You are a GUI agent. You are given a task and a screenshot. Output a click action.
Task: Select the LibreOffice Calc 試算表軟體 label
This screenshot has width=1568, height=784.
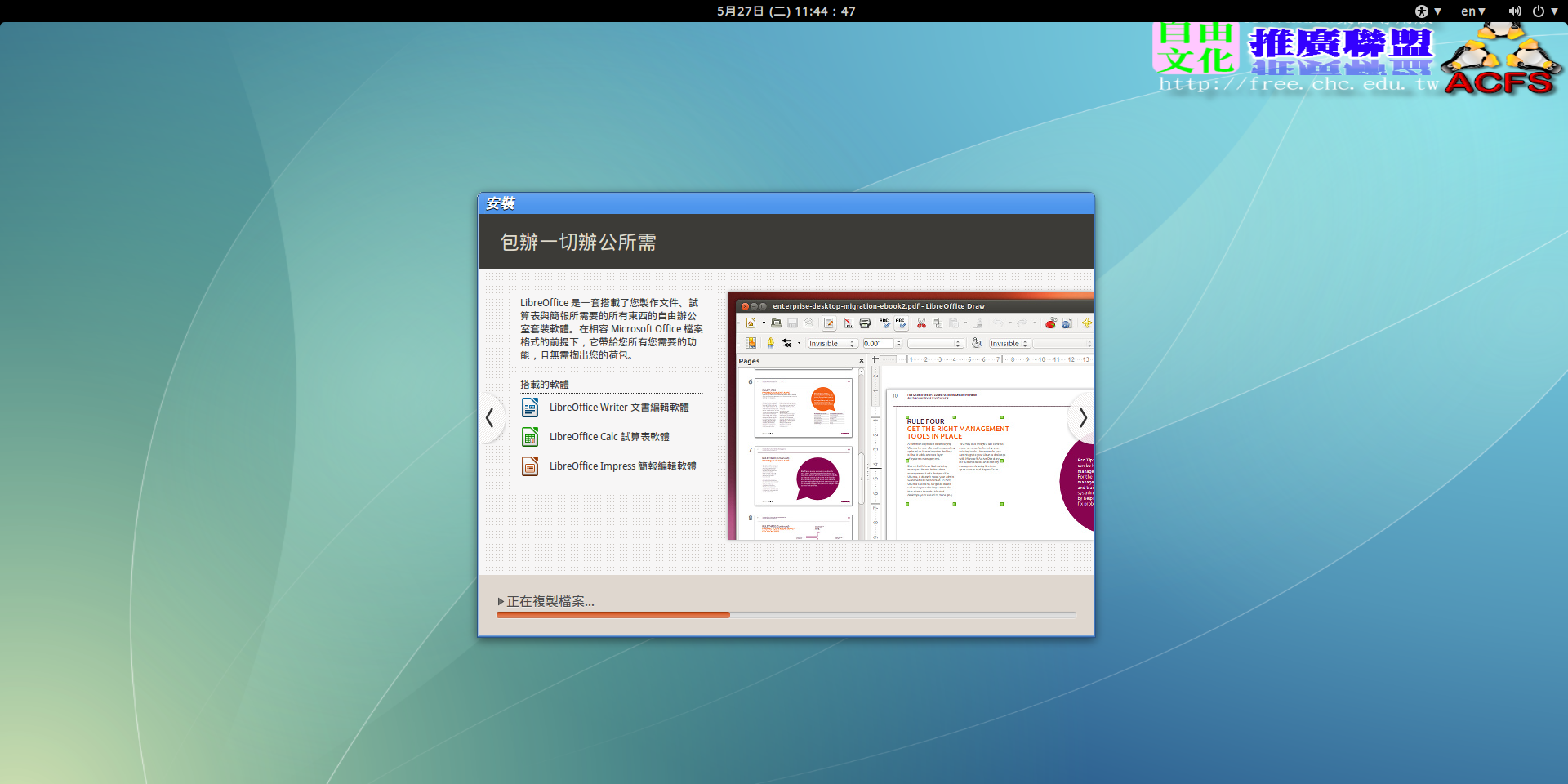pos(609,437)
